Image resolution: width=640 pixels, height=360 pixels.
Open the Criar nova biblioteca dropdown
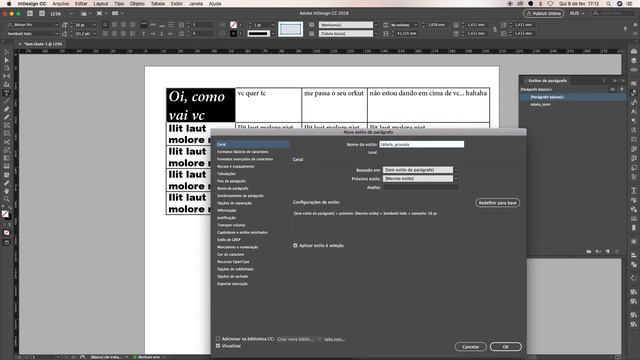299,339
